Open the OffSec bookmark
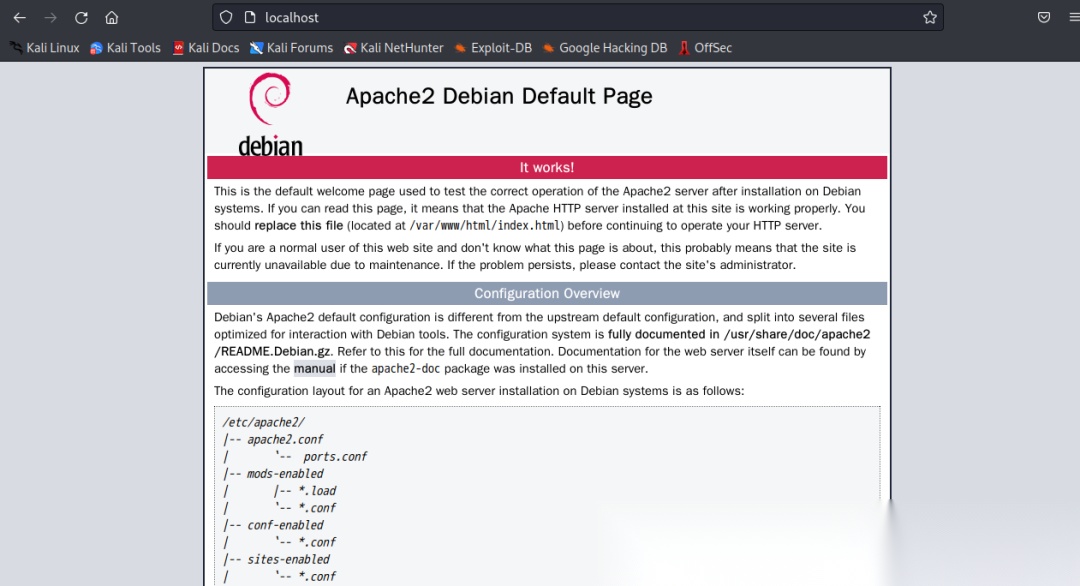The width and height of the screenshot is (1080, 586). 705,47
